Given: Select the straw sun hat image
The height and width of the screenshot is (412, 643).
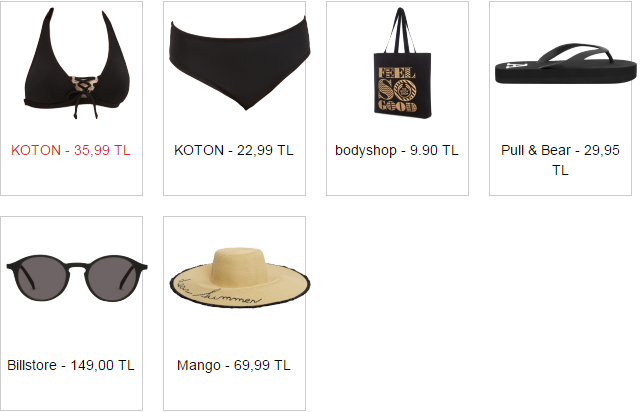Looking at the screenshot, I should 240,278.
